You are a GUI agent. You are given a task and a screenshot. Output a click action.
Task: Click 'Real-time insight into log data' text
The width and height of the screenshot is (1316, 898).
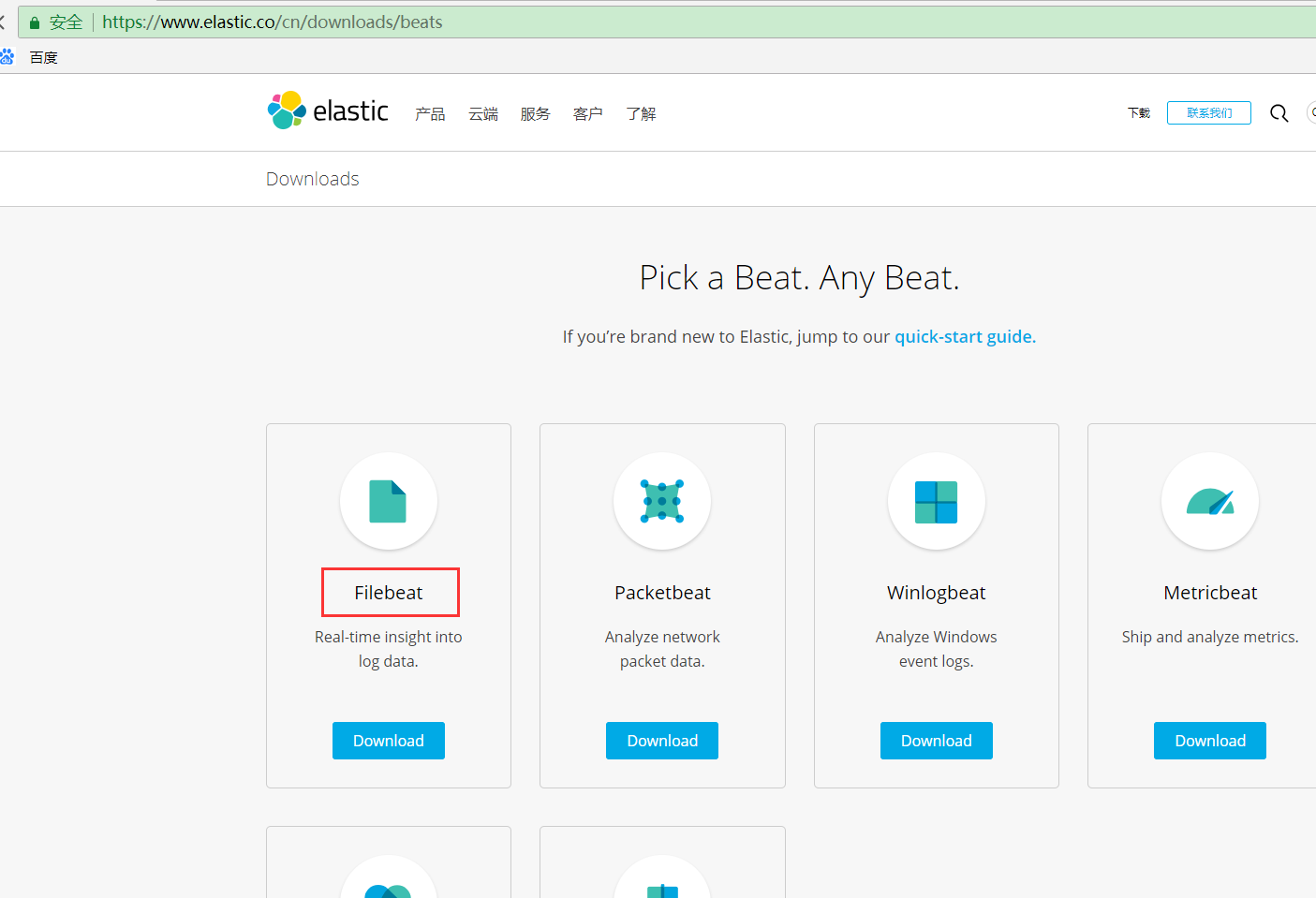389,649
